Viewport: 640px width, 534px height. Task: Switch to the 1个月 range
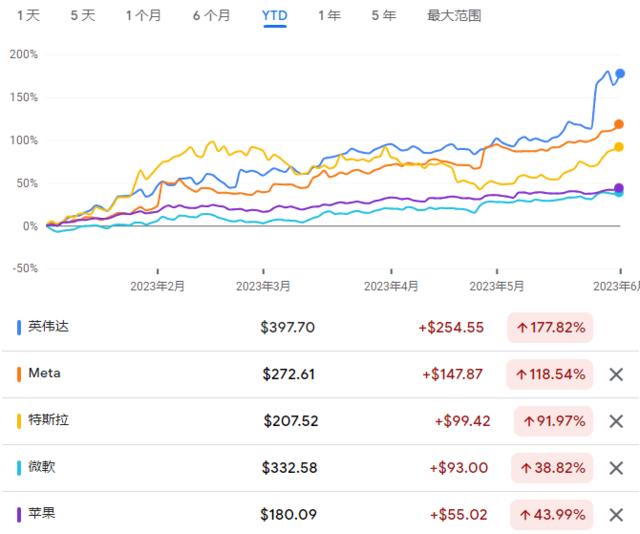[143, 16]
